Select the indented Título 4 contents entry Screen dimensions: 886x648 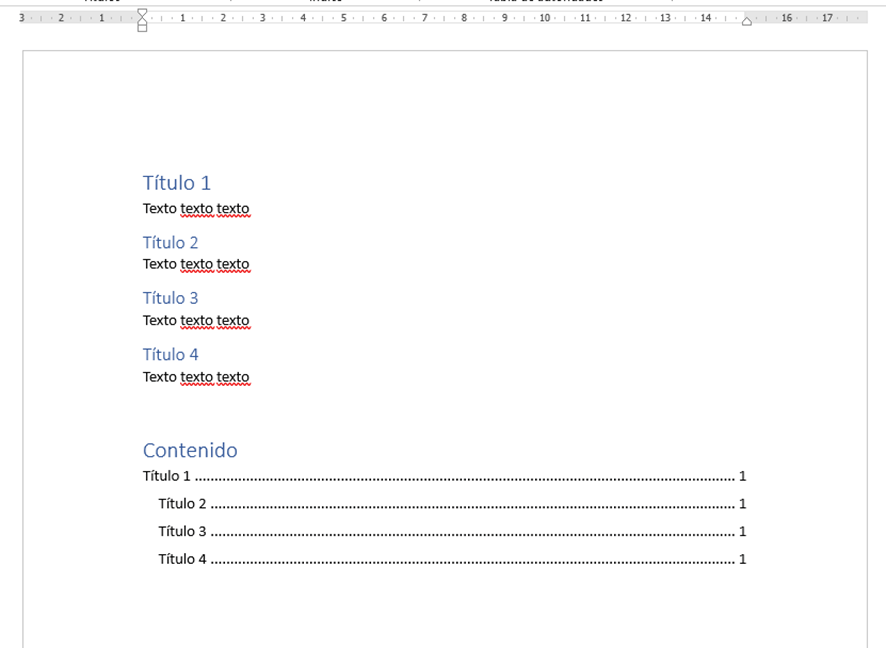tap(182, 559)
